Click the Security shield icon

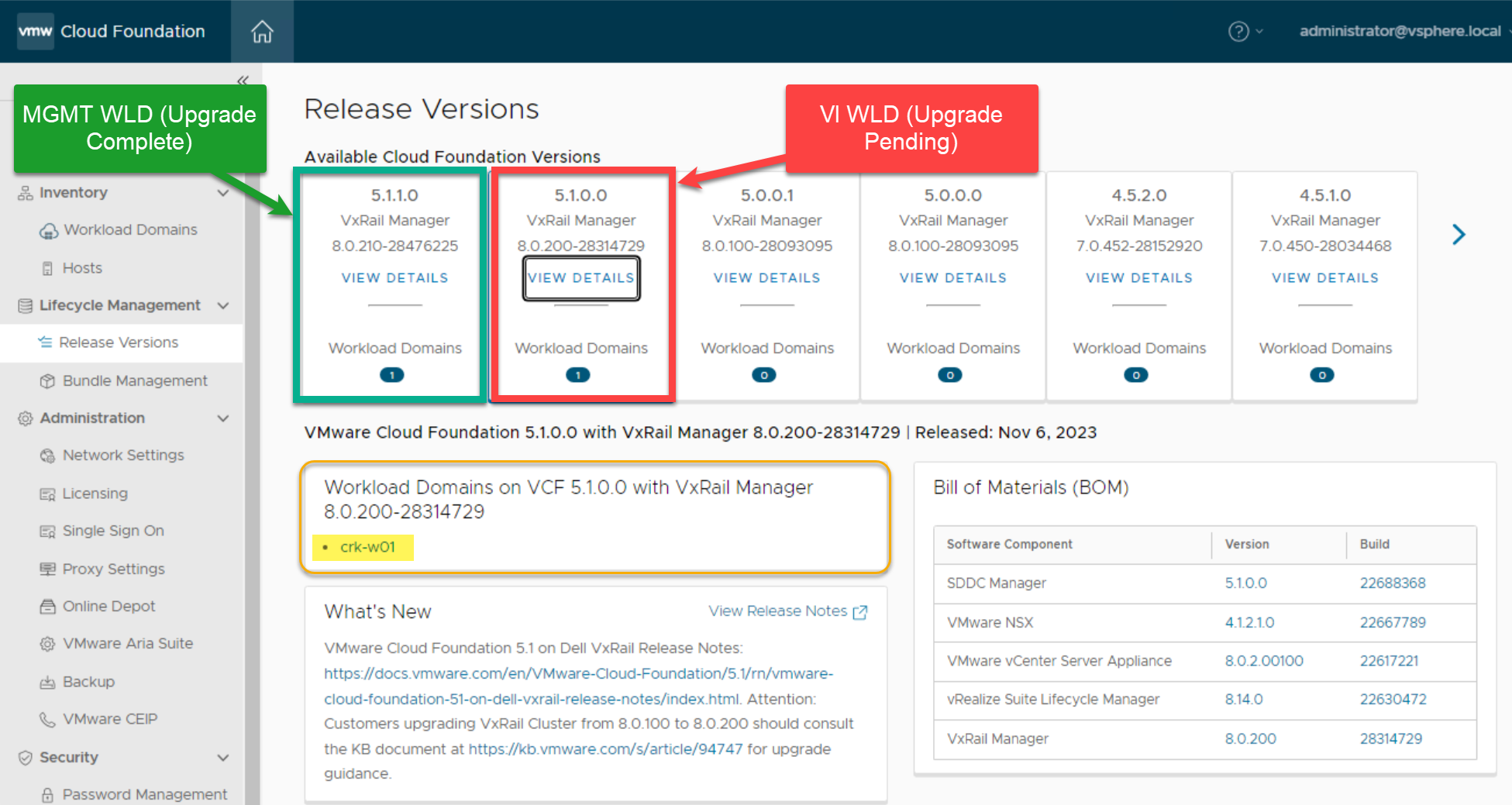(x=26, y=758)
